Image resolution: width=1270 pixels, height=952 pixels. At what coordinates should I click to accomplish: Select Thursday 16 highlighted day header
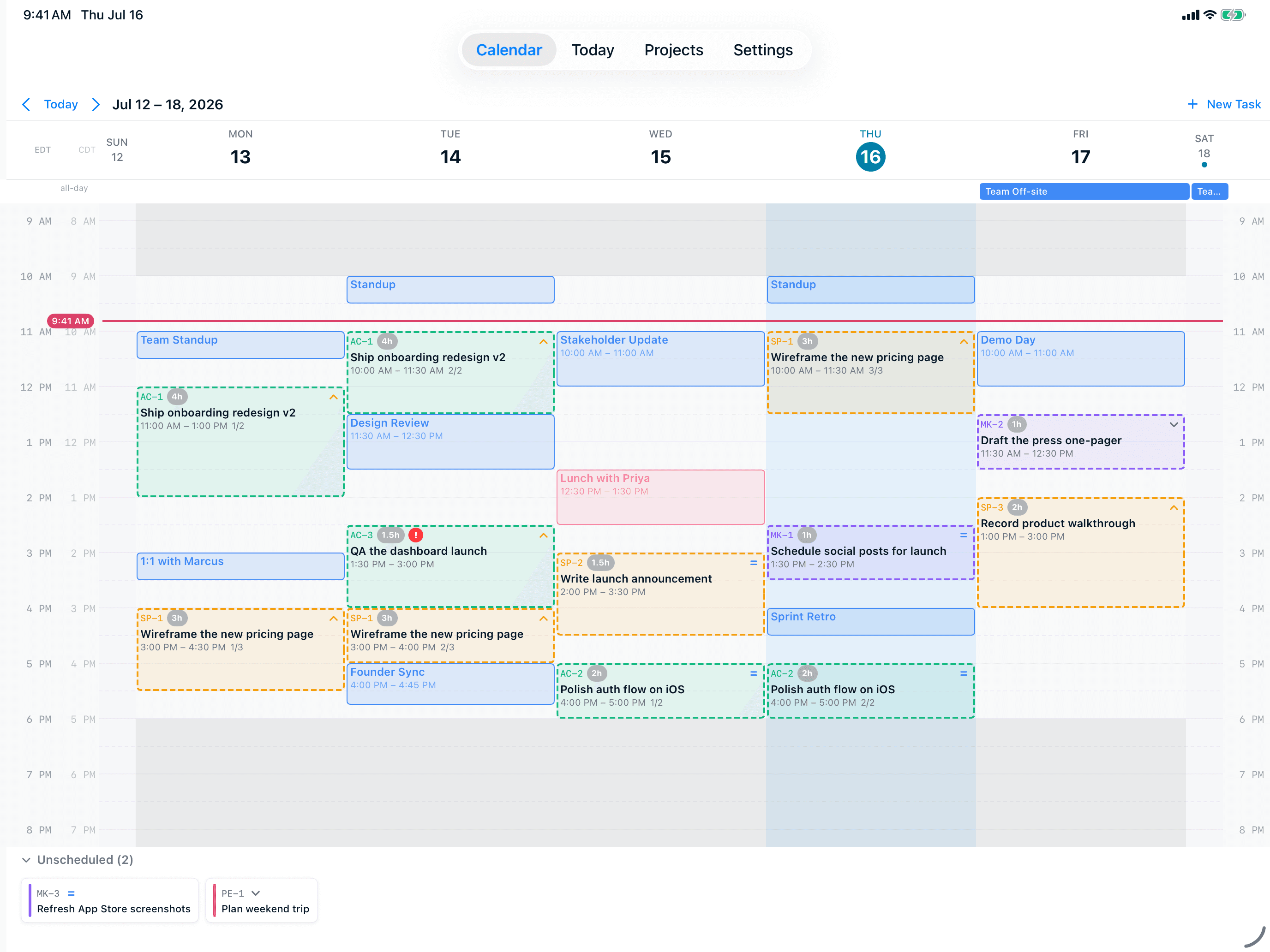point(870,150)
